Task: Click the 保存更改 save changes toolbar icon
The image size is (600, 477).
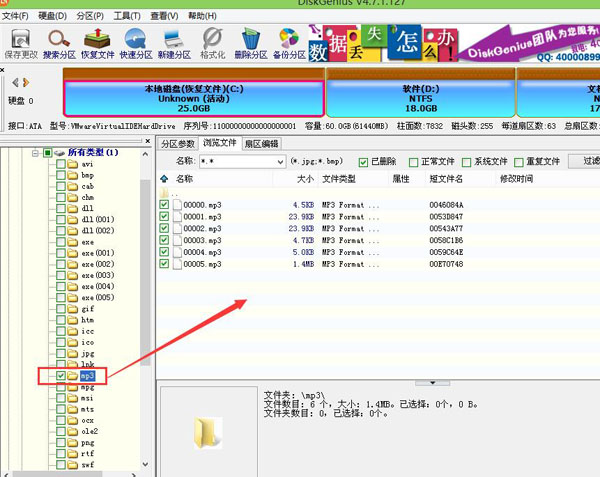Action: point(21,44)
